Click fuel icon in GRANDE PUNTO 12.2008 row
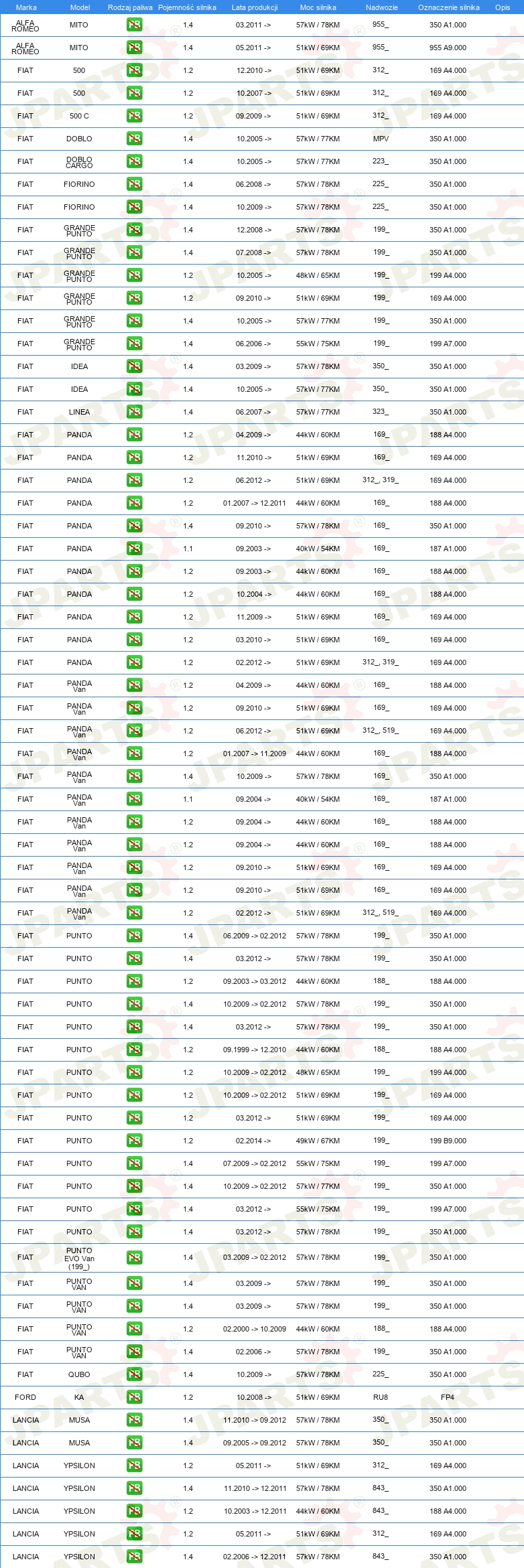 click(134, 230)
